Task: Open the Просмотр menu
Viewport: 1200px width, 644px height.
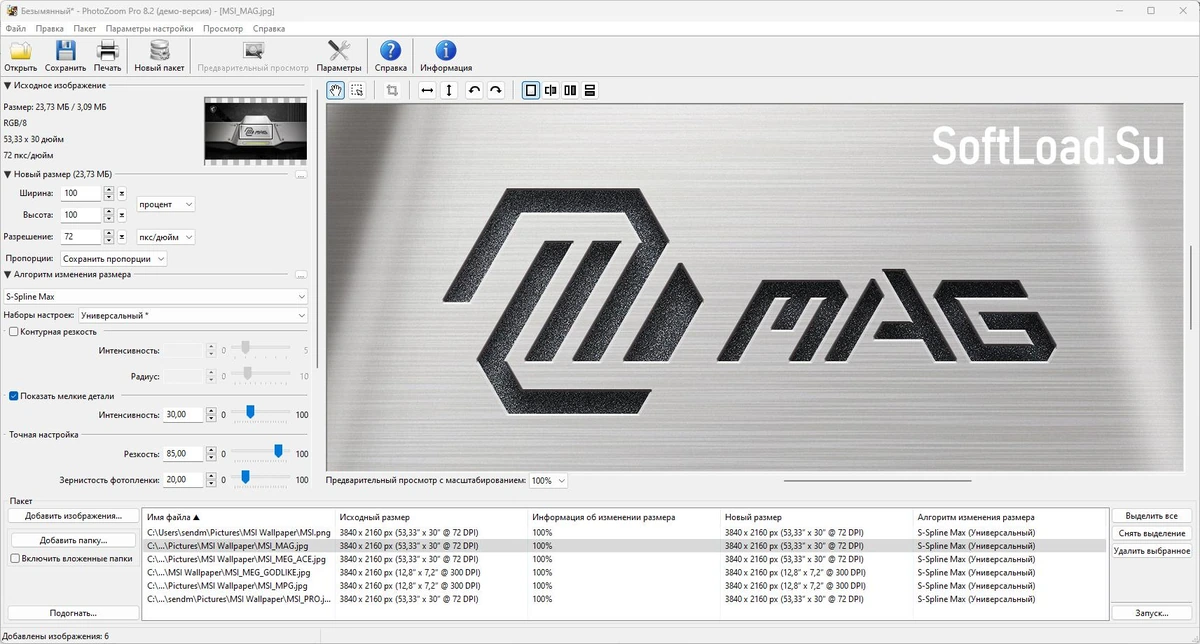Action: (x=223, y=29)
